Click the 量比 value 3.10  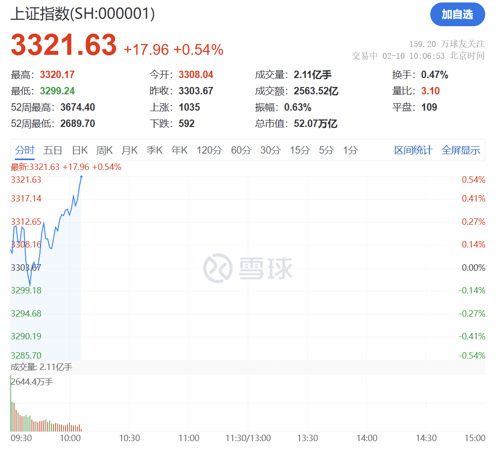click(430, 91)
